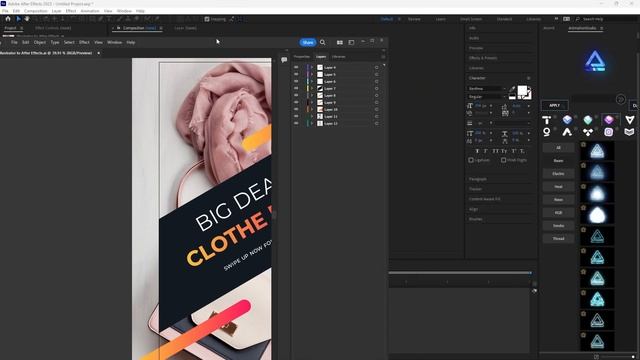This screenshot has width=640, height=360.
Task: Favorite the first triangle preset star
Action: coord(583,144)
